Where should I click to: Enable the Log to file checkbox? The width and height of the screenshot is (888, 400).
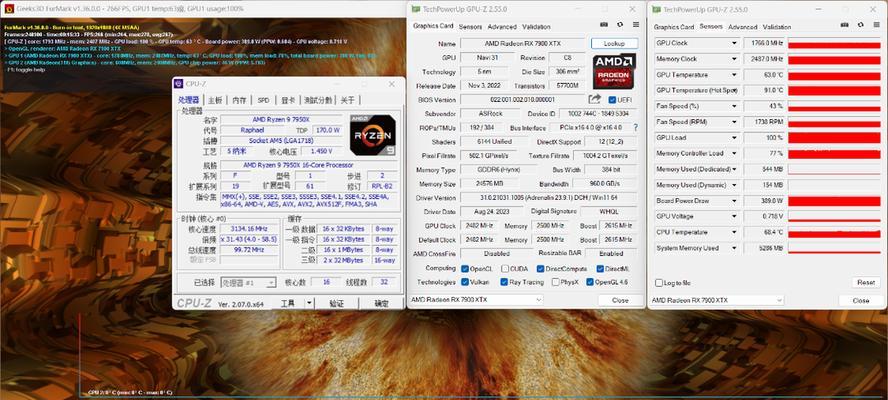click(x=659, y=283)
